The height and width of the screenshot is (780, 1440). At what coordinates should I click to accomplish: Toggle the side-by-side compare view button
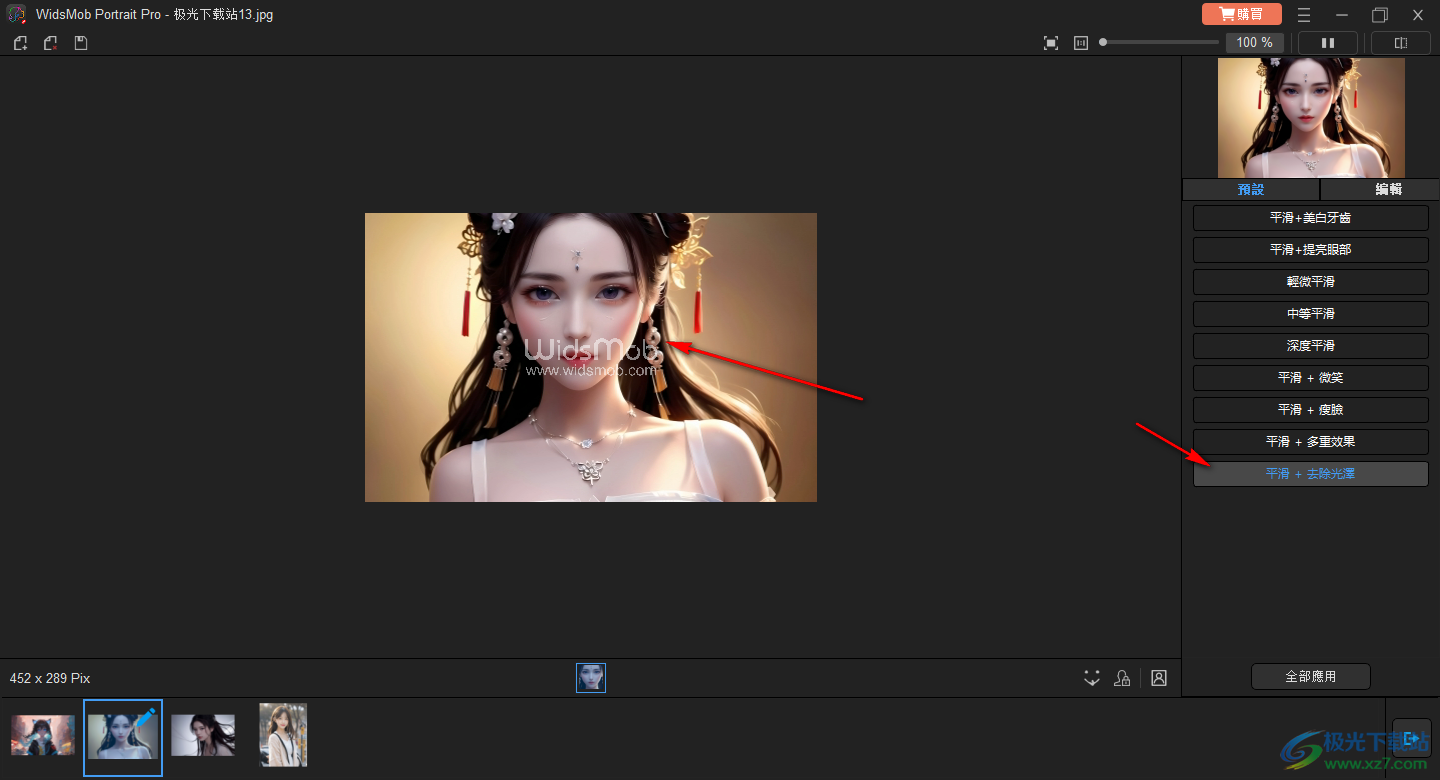click(x=1328, y=43)
